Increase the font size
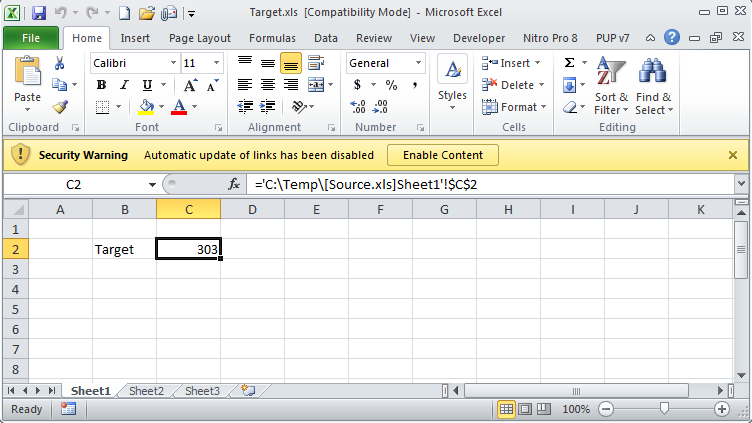Viewport: 752px width, 423px height. point(191,85)
